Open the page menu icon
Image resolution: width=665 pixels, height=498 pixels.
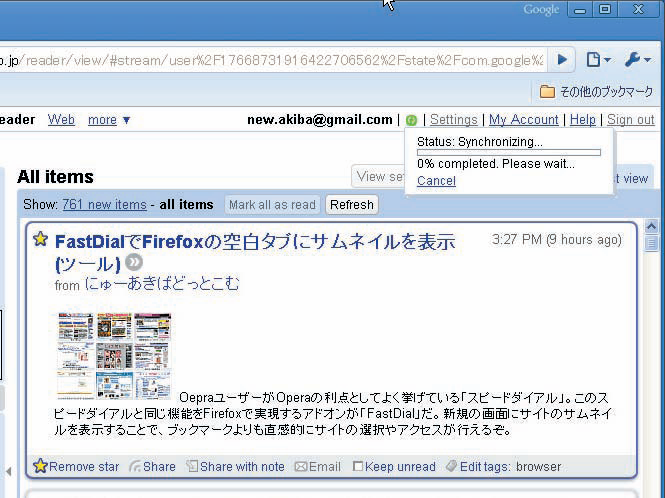(x=598, y=60)
